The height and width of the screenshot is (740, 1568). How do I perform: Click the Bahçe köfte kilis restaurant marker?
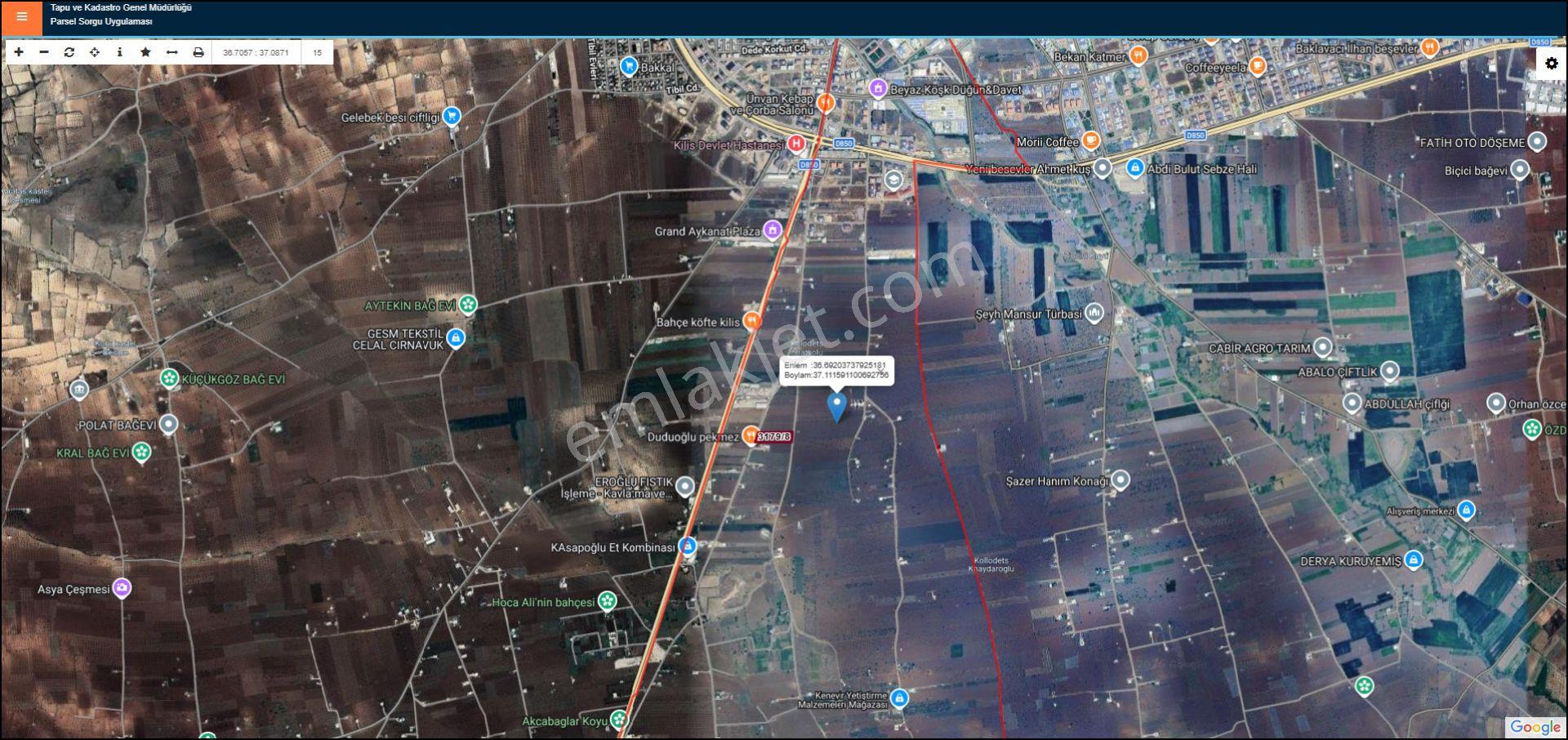pyautogui.click(x=752, y=321)
